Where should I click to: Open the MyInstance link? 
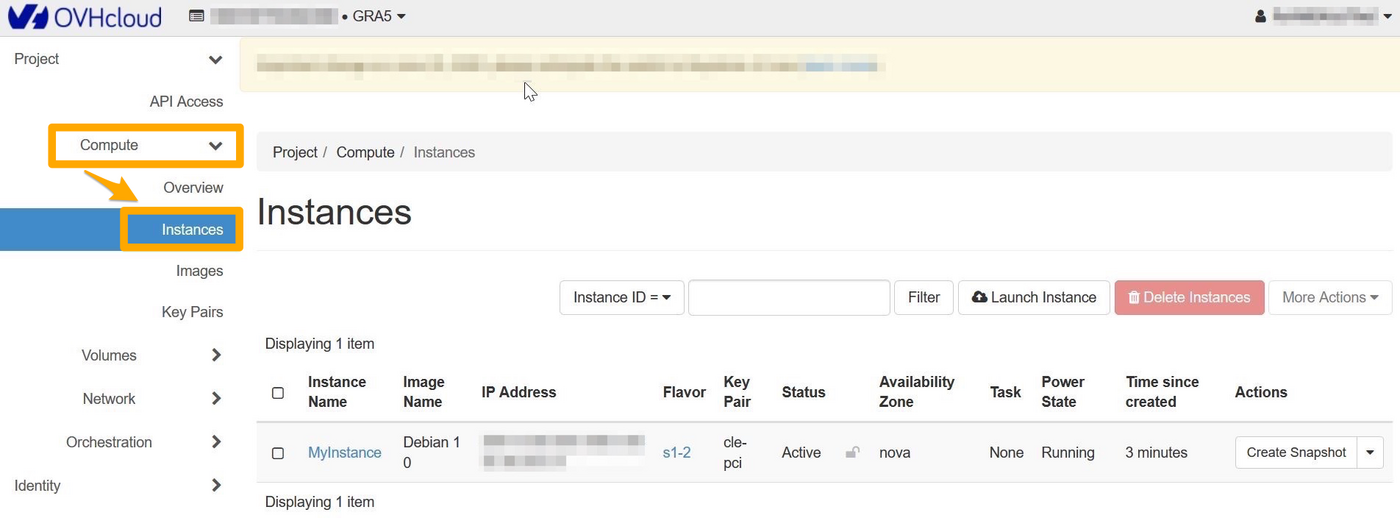(344, 453)
